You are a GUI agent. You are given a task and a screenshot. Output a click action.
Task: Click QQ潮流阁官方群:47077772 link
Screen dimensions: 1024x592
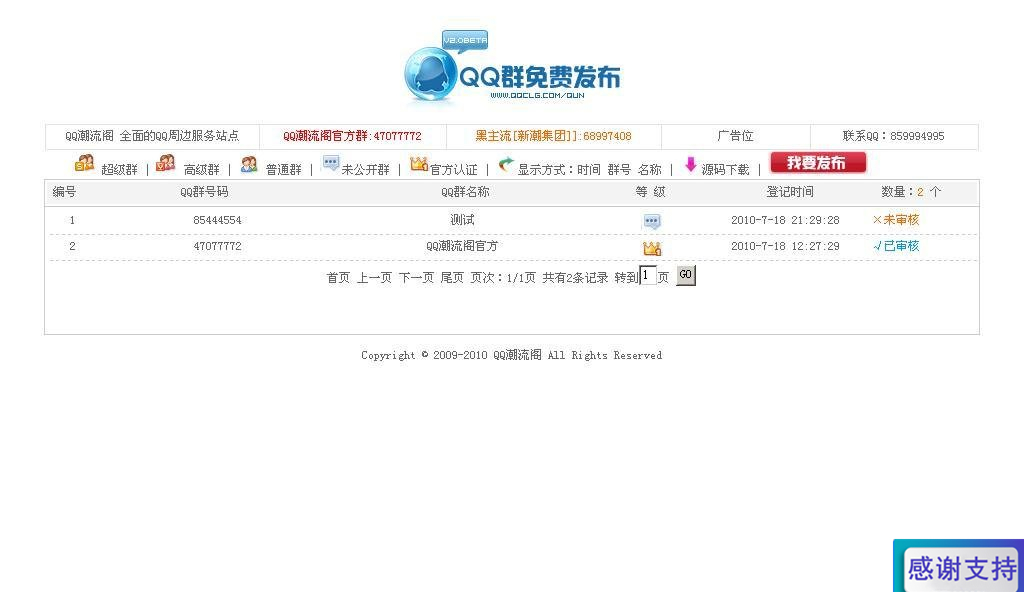point(352,136)
